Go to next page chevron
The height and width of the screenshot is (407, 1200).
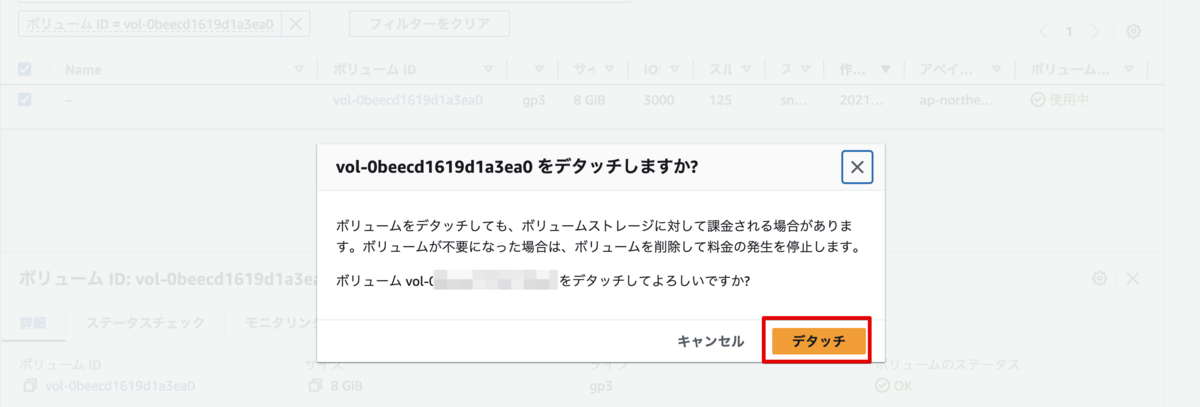1094,31
